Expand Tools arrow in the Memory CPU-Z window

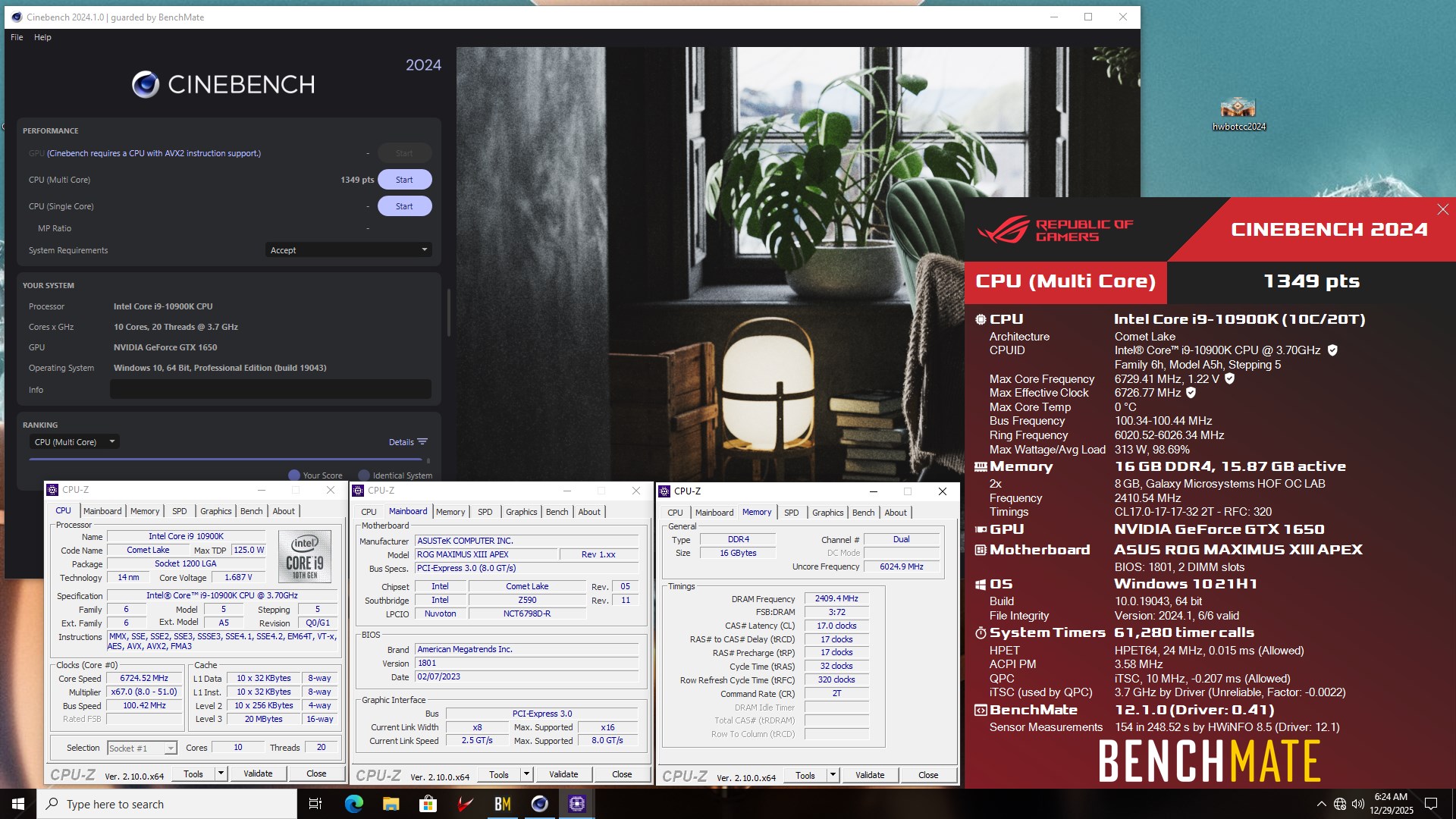(833, 775)
